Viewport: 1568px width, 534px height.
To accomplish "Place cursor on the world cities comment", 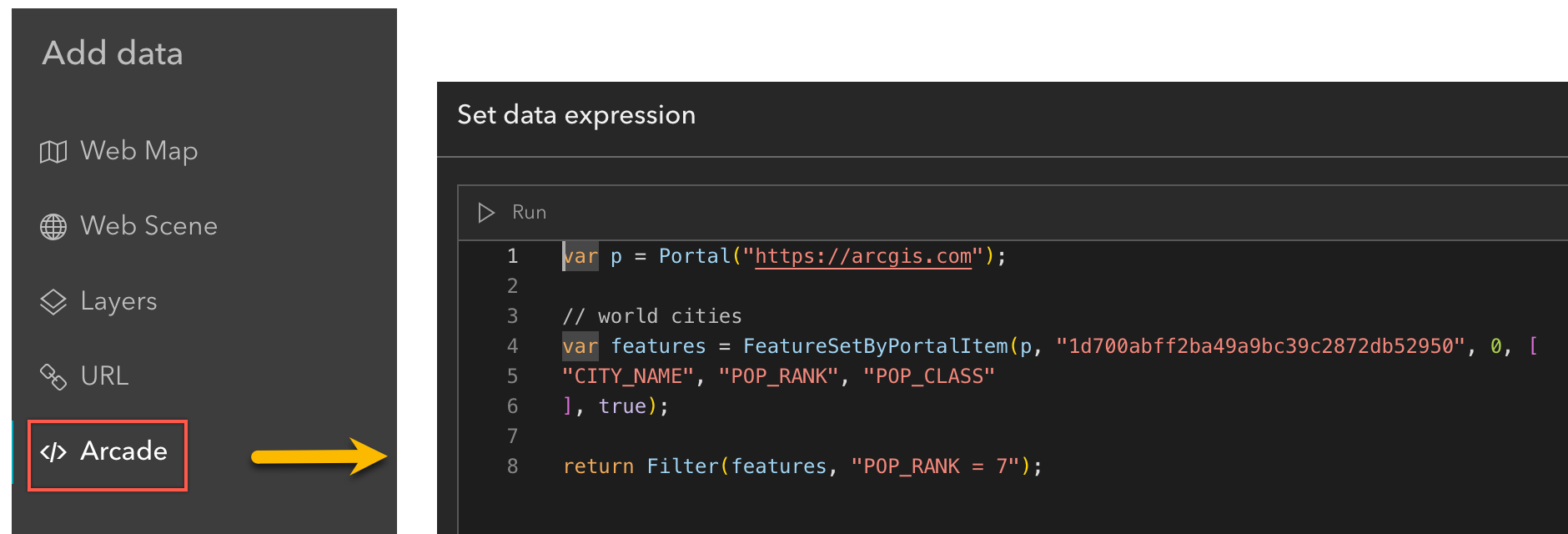I will [x=651, y=316].
